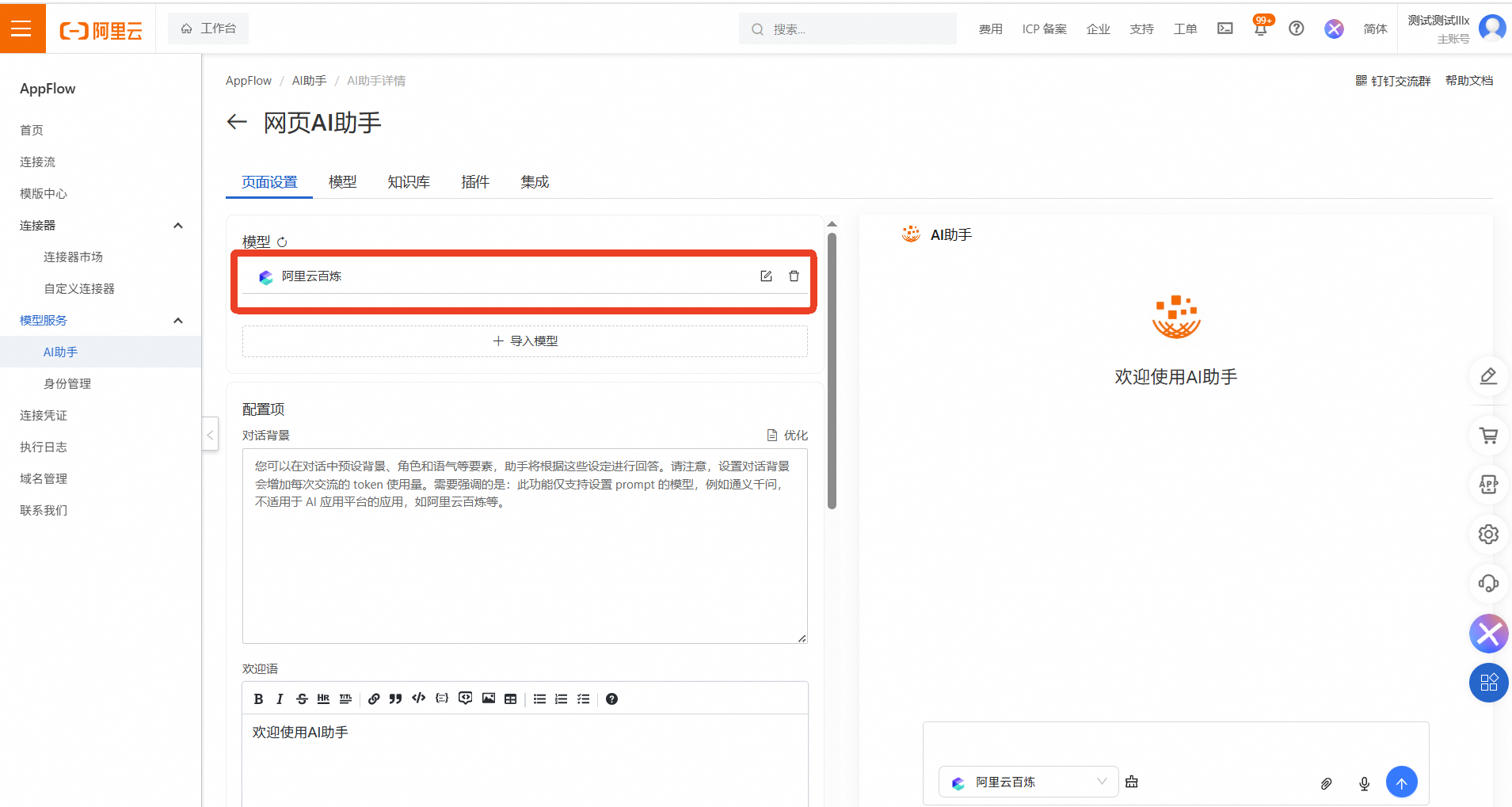Open the header help question-mark icon

coord(1297,29)
